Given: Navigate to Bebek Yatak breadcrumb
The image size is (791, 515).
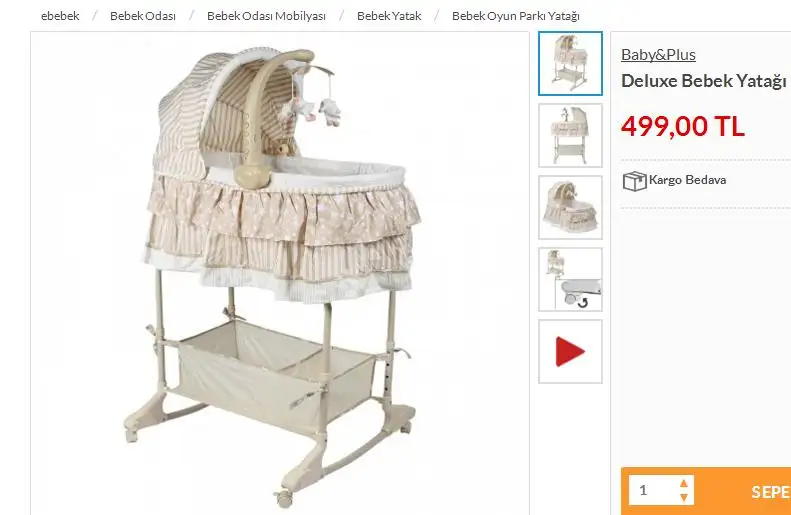Looking at the screenshot, I should 389,16.
